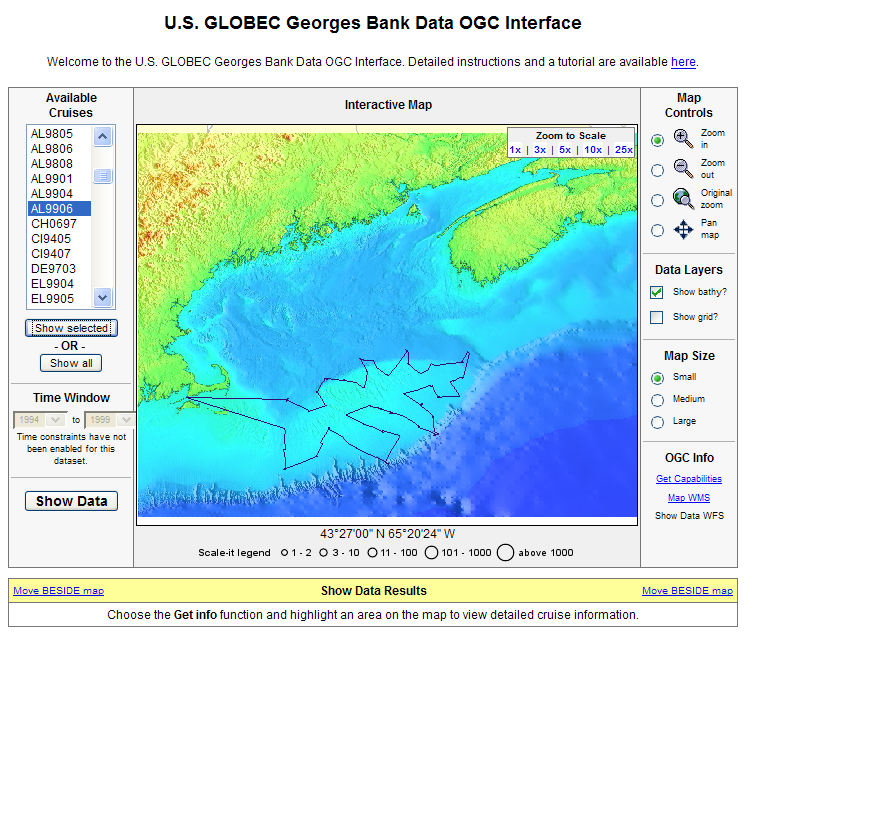The width and height of the screenshot is (878, 815).
Task: Select cruise EL9905 in the list
Action: click(59, 299)
